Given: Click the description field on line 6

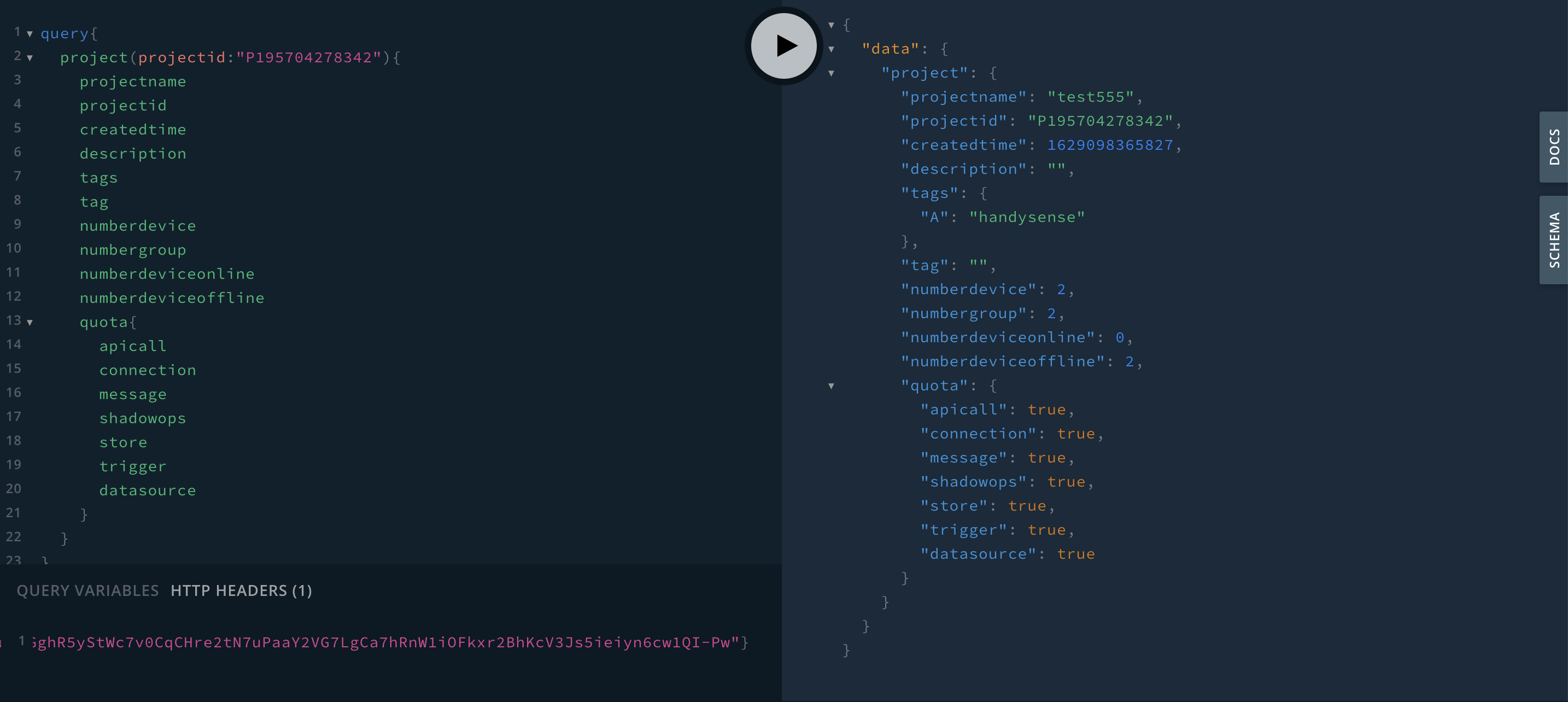Looking at the screenshot, I should pyautogui.click(x=133, y=154).
